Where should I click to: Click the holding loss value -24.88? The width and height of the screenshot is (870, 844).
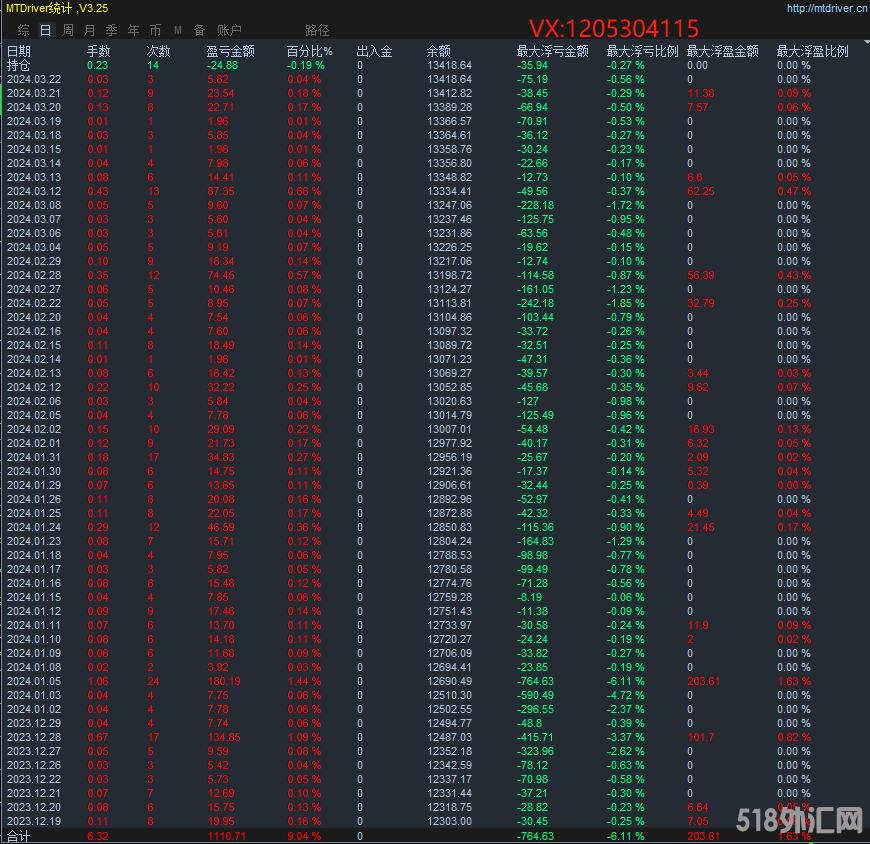222,65
